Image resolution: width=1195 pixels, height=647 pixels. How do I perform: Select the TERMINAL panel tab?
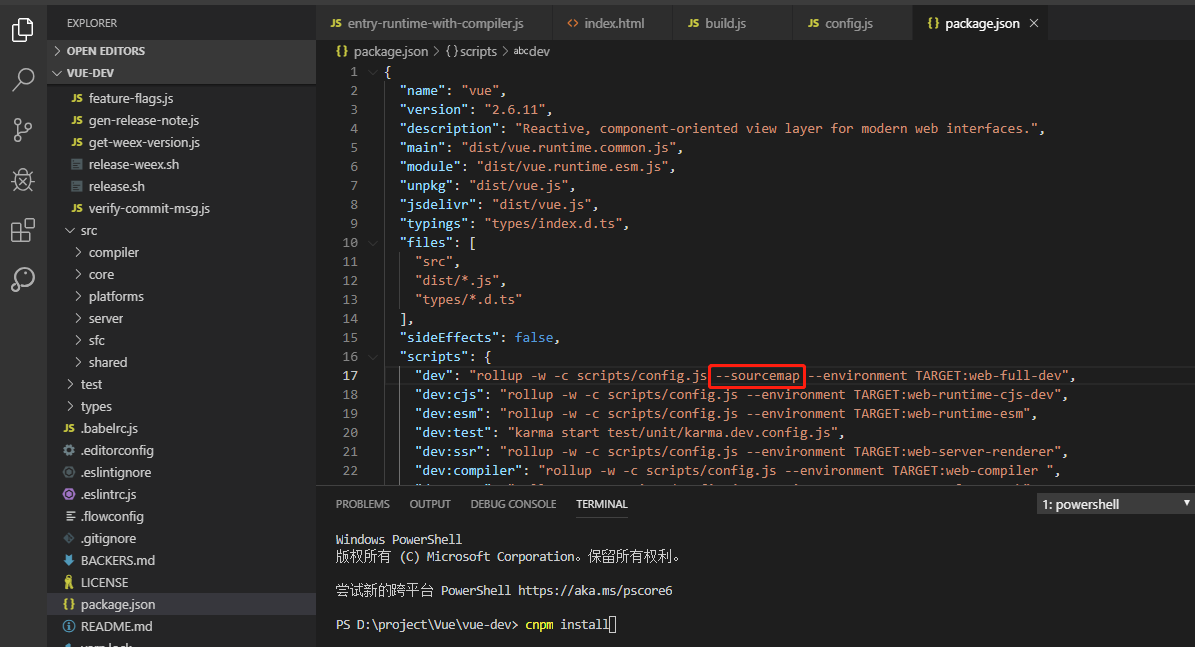coord(602,504)
